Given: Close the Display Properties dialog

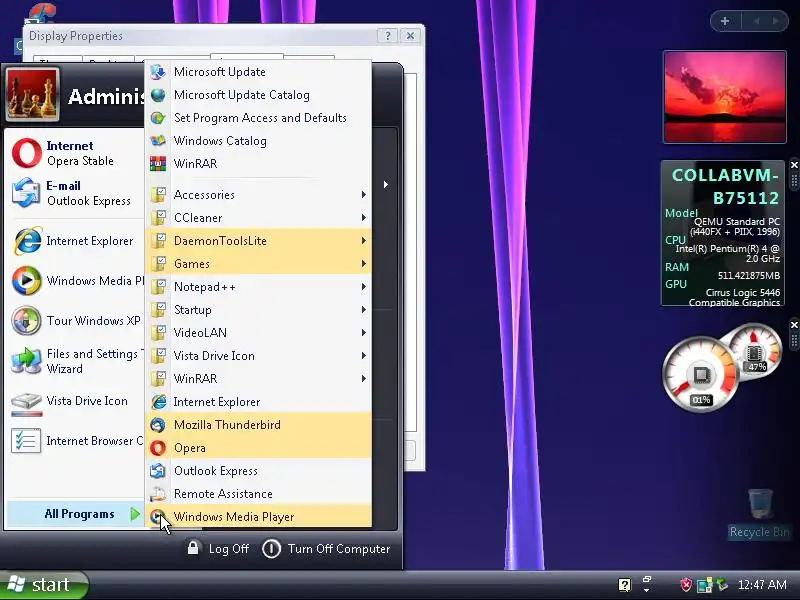Looking at the screenshot, I should [410, 36].
